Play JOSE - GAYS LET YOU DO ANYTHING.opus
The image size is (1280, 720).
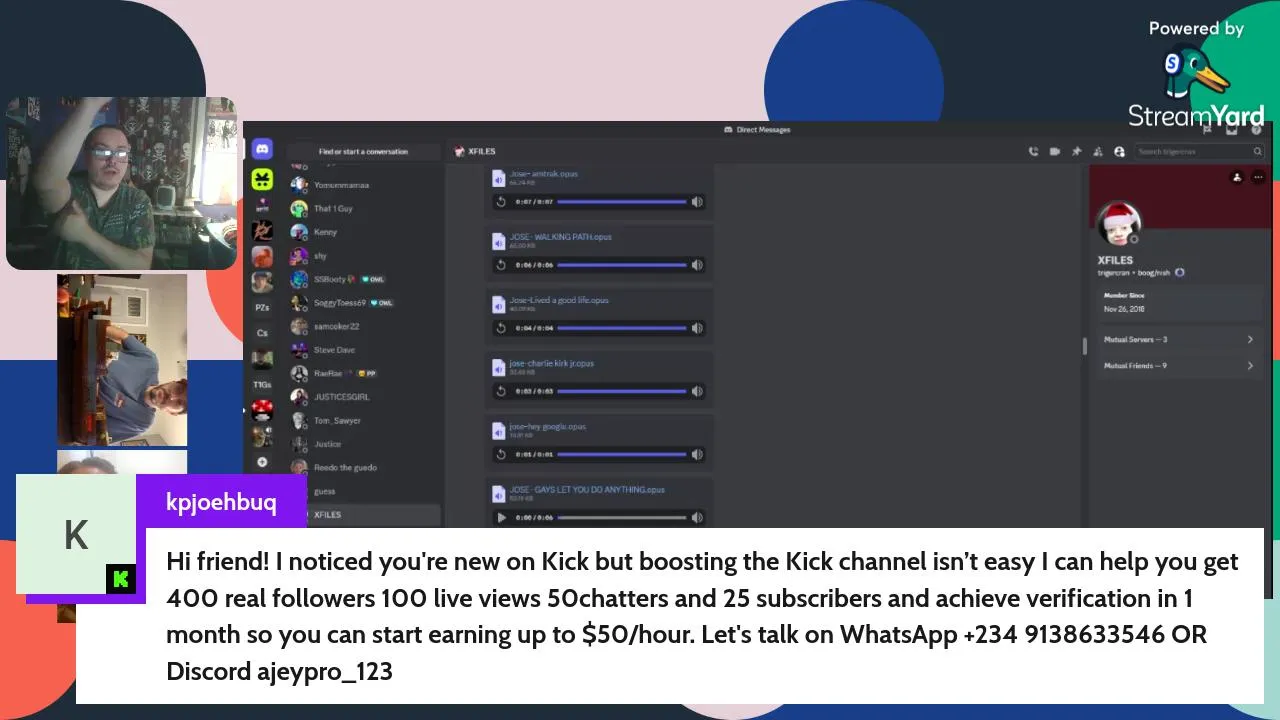point(501,518)
